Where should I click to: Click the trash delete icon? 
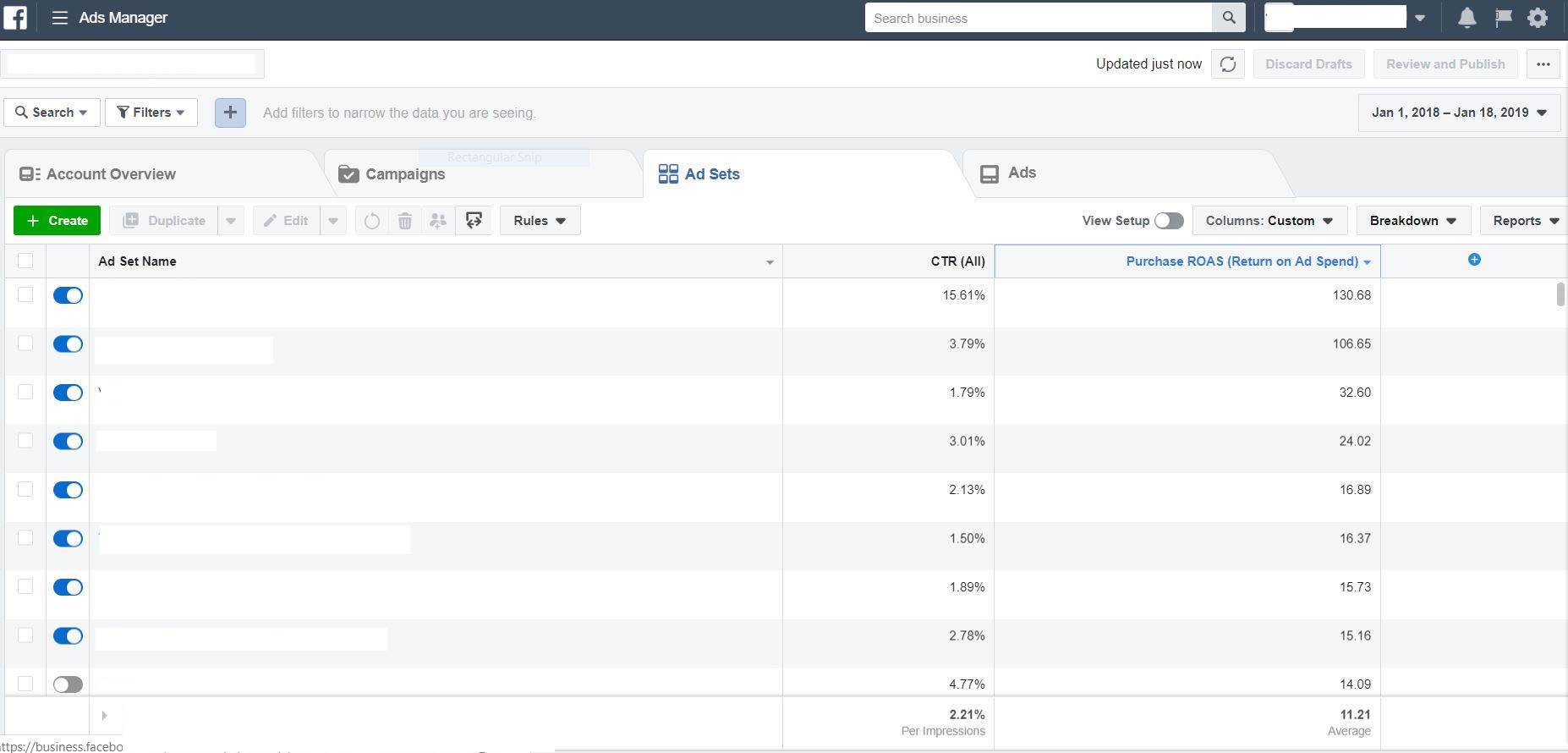[405, 221]
